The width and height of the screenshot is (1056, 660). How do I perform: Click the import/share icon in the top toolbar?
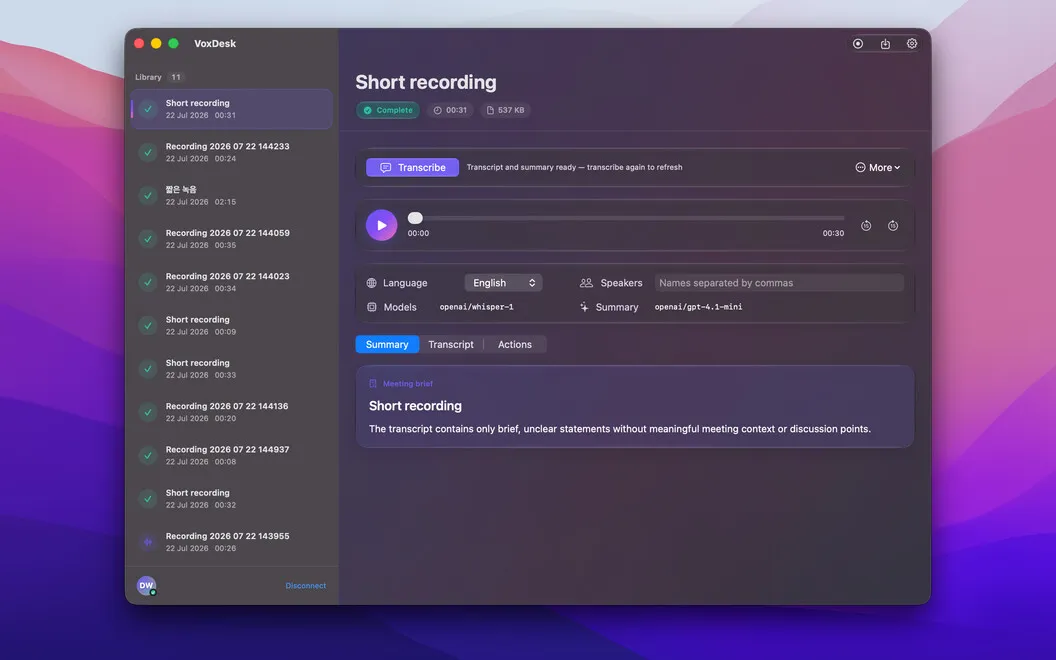click(885, 44)
